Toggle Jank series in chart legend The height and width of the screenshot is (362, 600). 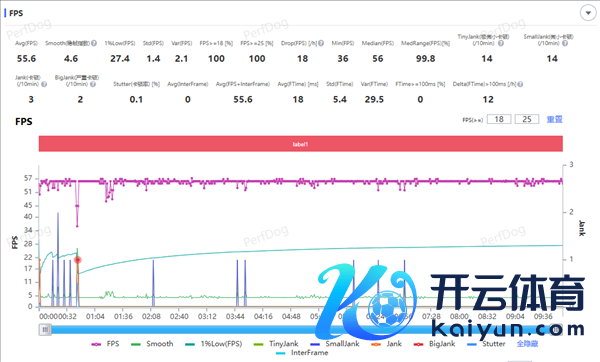(386, 344)
